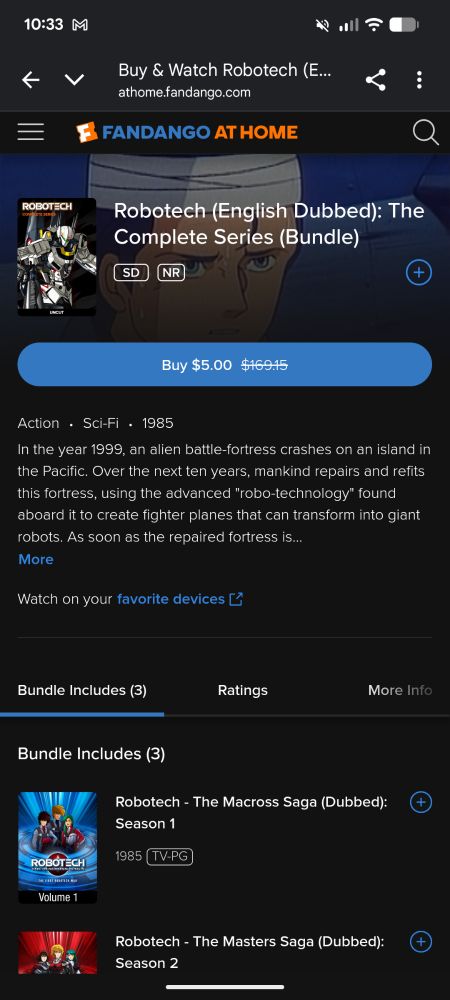Add Masters Saga Season 2 to watchlist
The width and height of the screenshot is (450, 1000).
pos(420,941)
